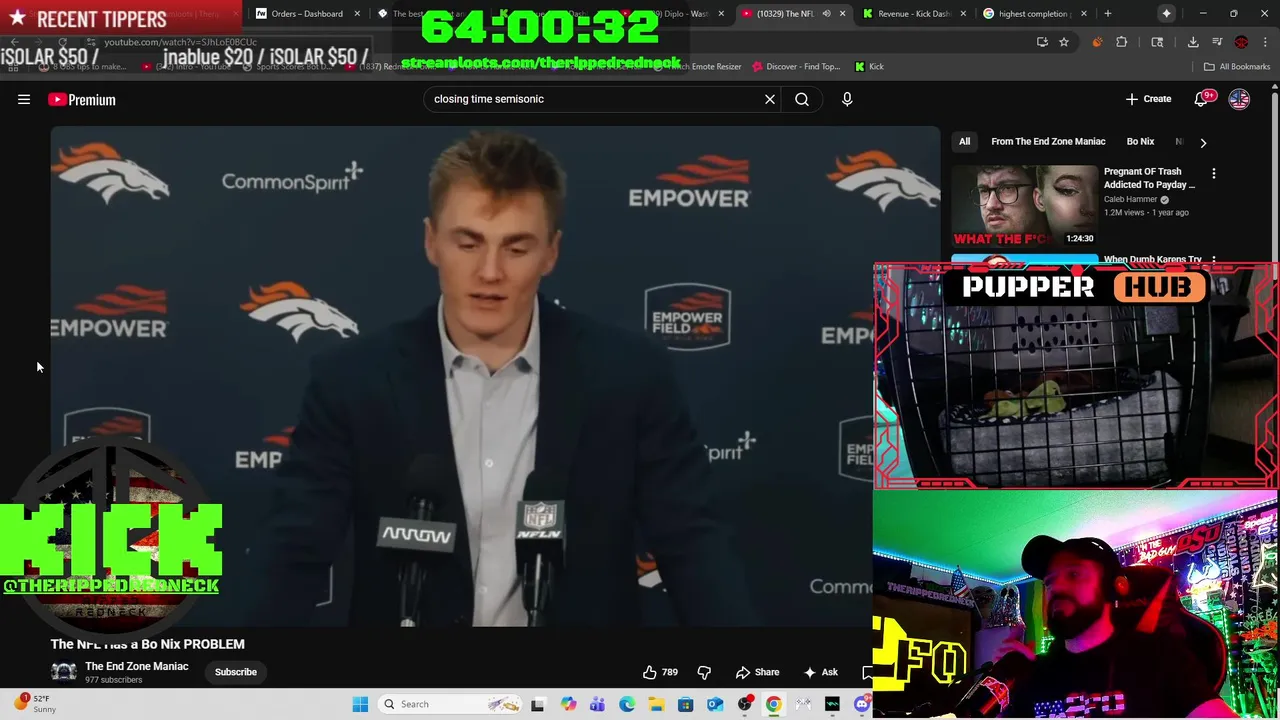Open Chrome media controls music icon
This screenshot has width=1280, height=720.
pyautogui.click(x=1217, y=42)
